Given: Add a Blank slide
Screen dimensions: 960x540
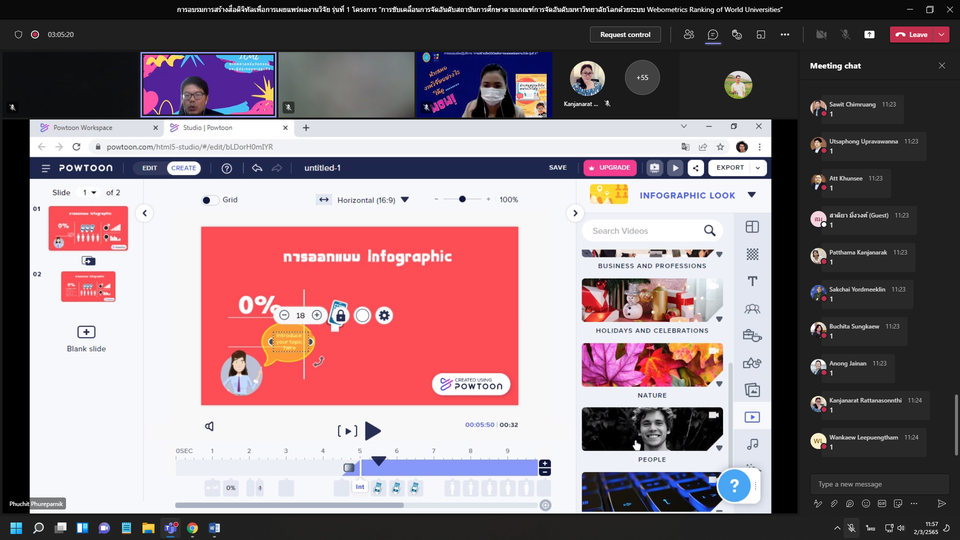Looking at the screenshot, I should pos(86,339).
